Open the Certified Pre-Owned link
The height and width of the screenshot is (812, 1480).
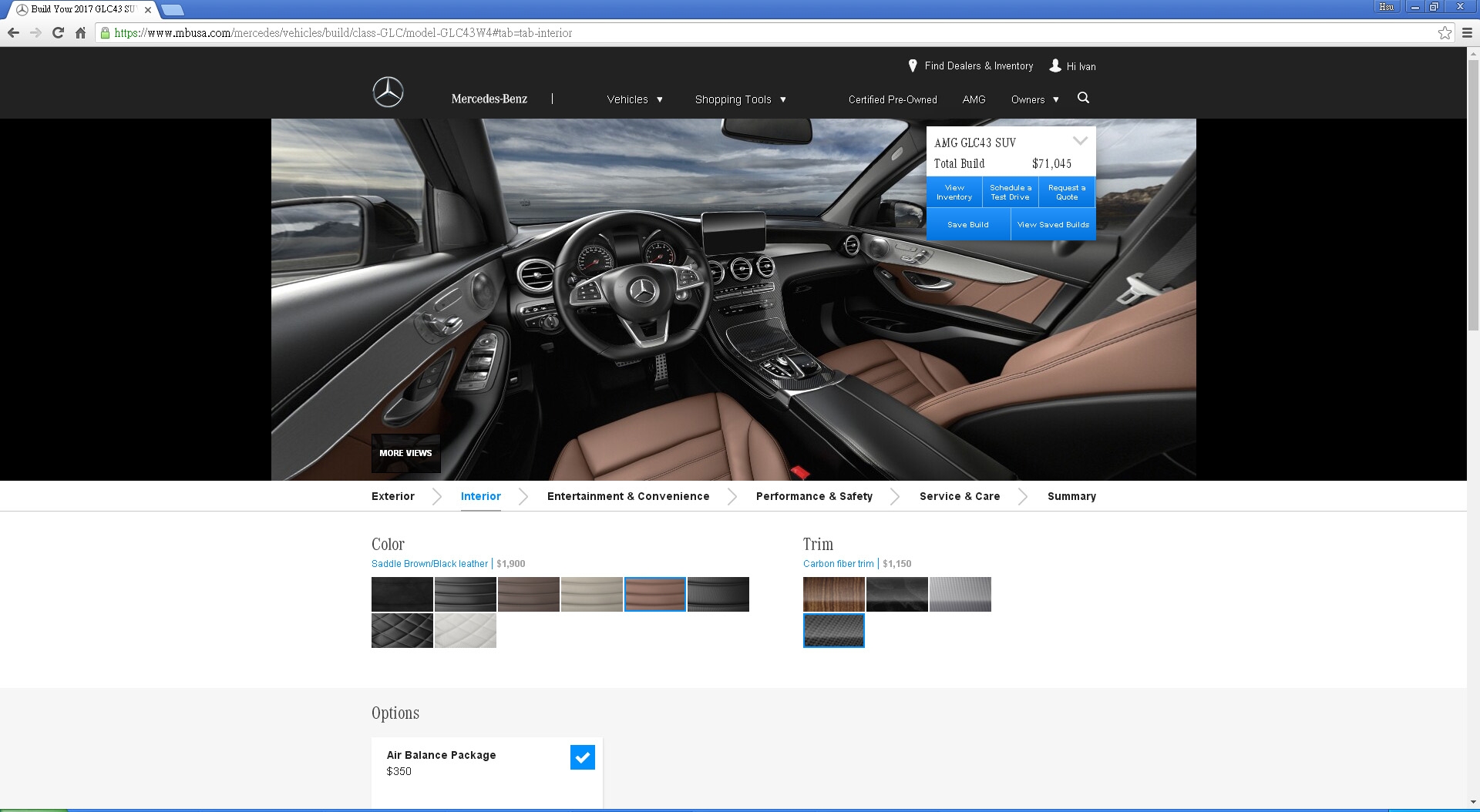pyautogui.click(x=893, y=99)
